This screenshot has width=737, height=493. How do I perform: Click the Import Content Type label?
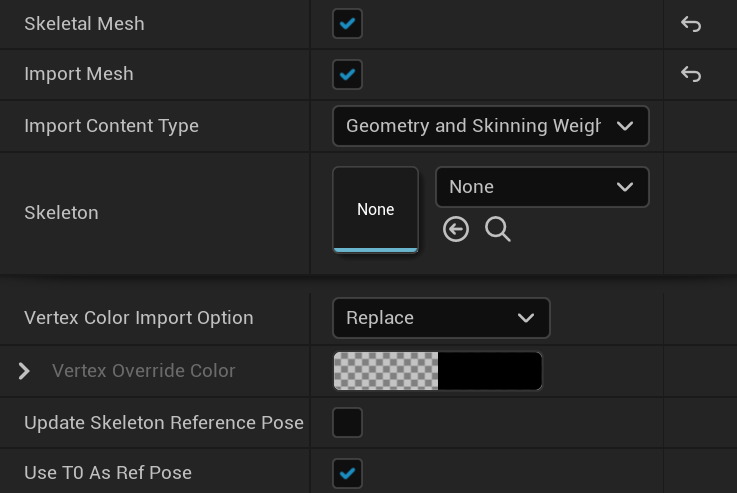[x=111, y=126]
